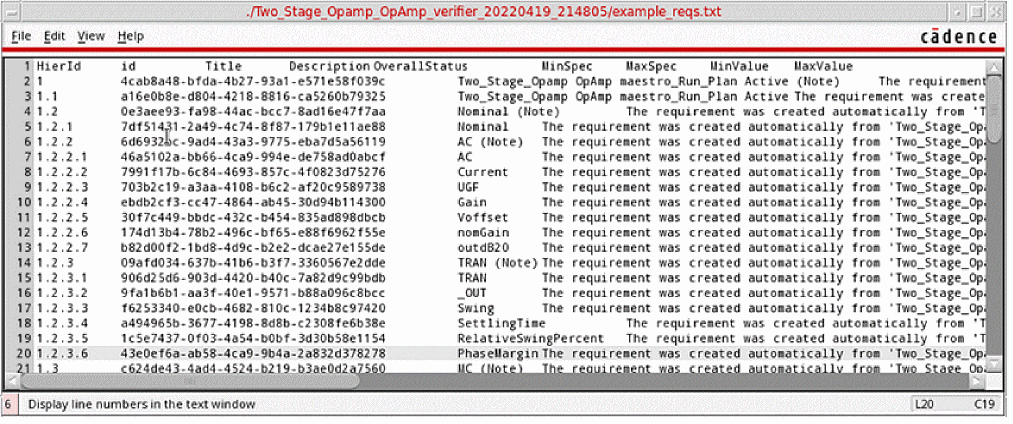Screen dimensions: 1013x424
Task: Click the horizontal scrollbar left arrow
Action: 12,381
